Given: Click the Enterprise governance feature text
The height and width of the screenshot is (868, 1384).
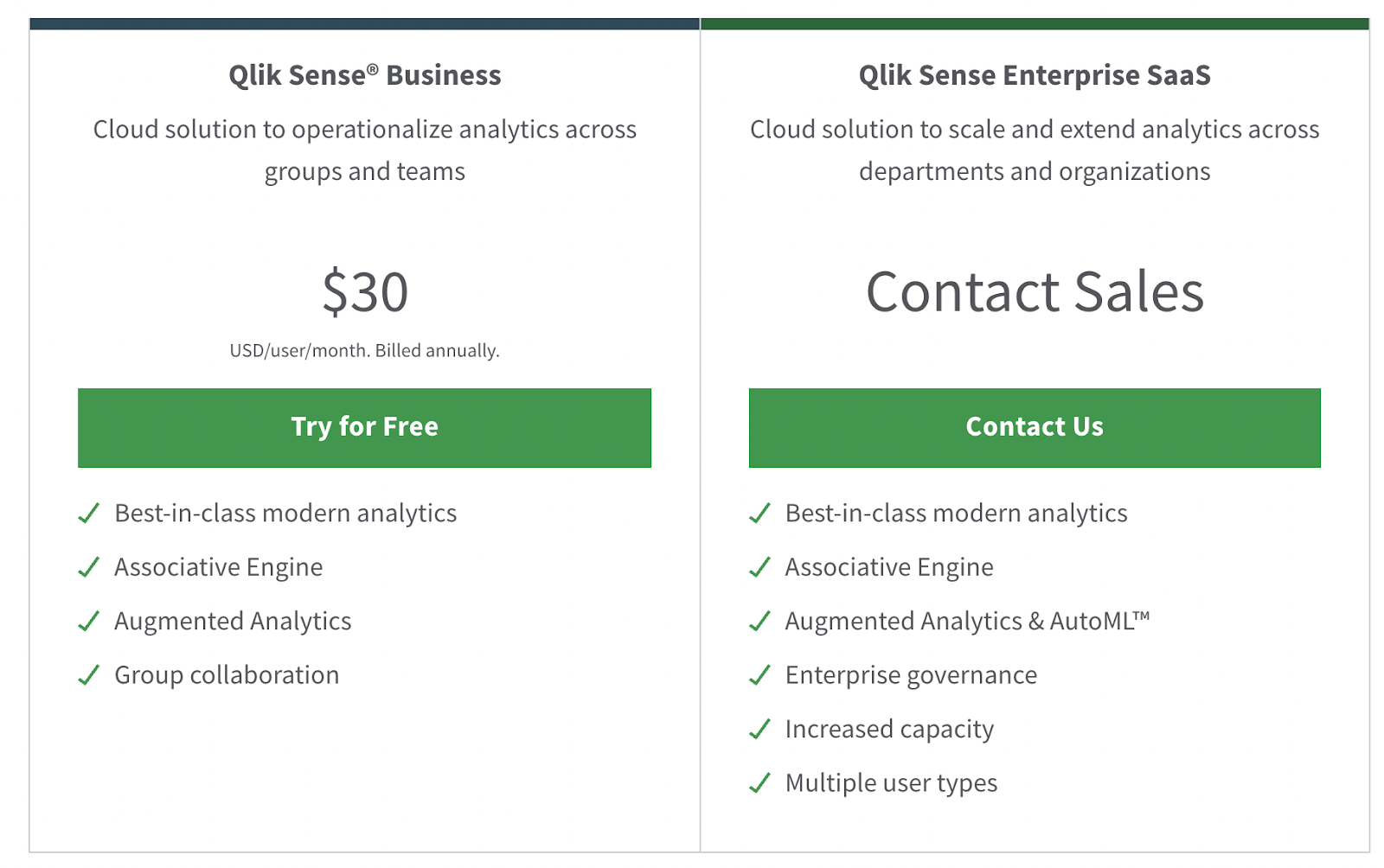Looking at the screenshot, I should (911, 675).
